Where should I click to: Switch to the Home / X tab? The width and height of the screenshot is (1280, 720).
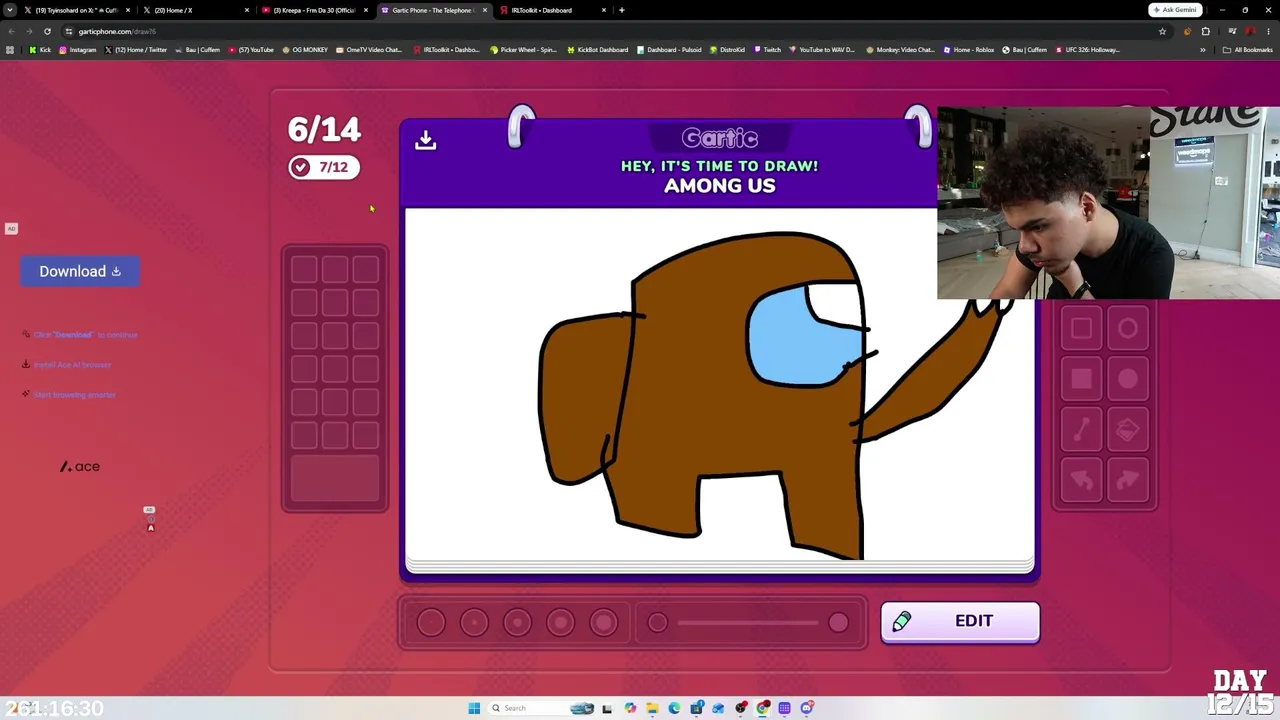point(195,10)
